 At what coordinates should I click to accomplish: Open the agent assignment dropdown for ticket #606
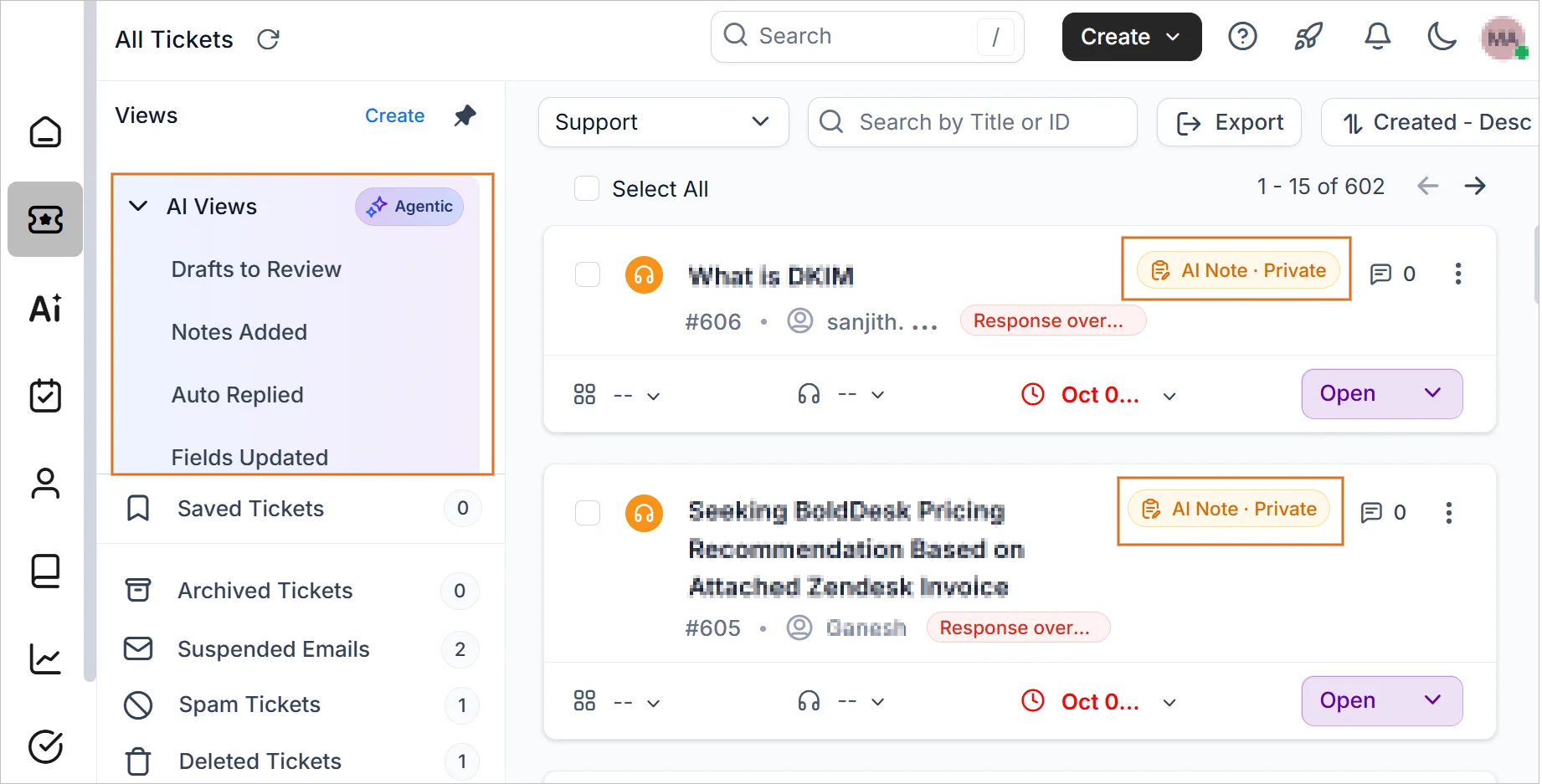841,394
